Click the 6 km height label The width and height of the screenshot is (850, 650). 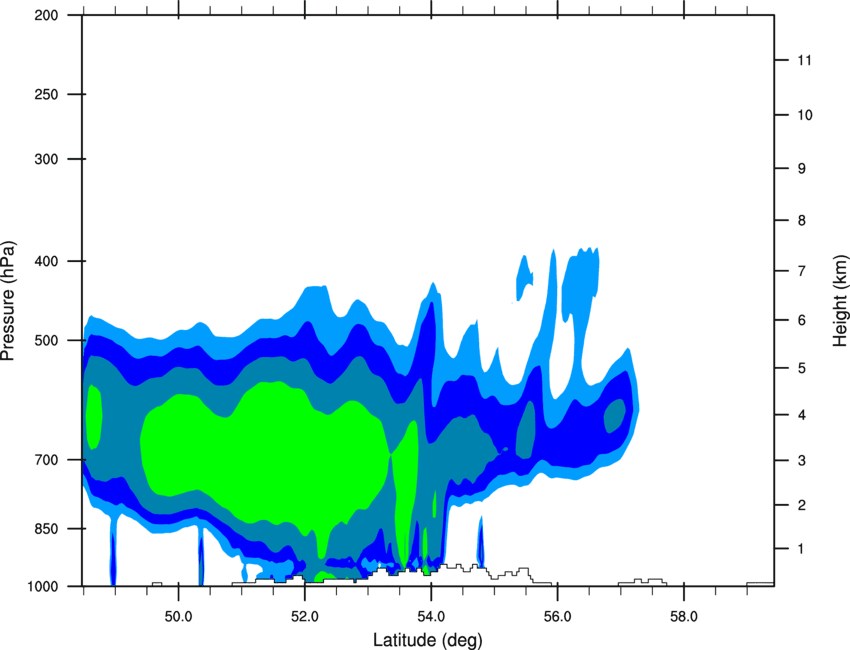click(802, 320)
